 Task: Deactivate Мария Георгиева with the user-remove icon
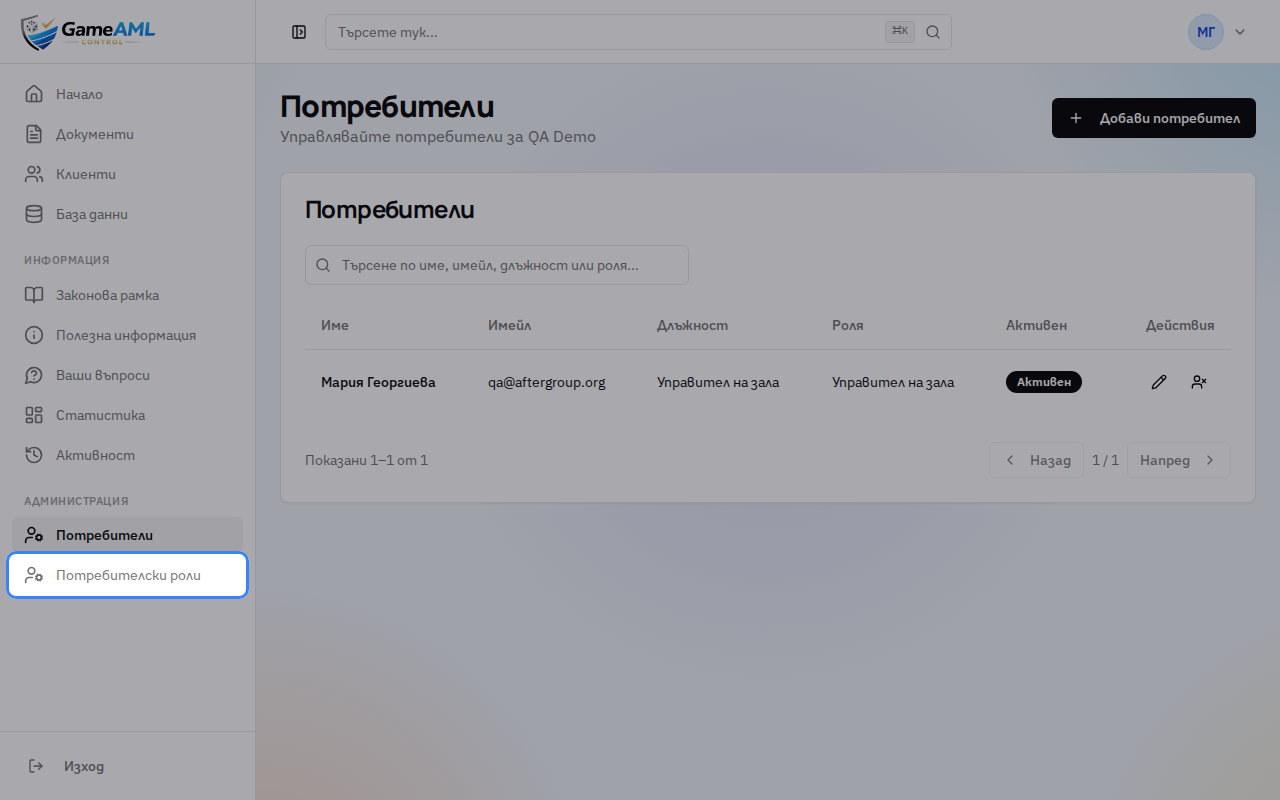(x=1199, y=382)
